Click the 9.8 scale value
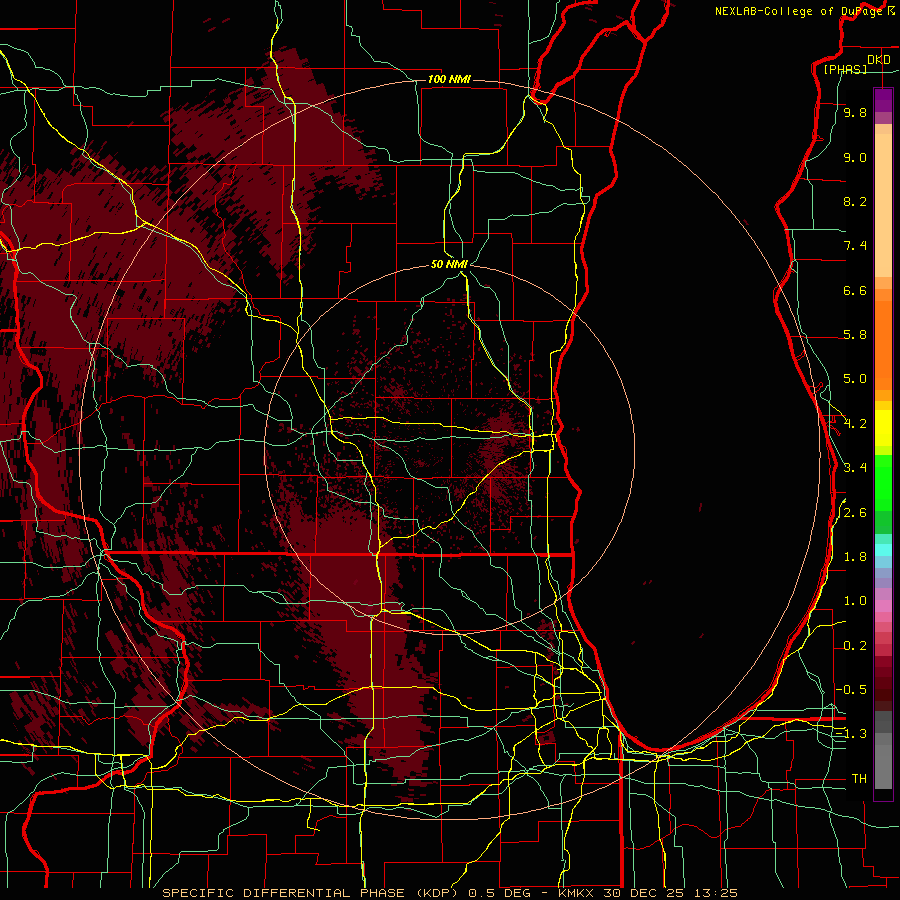 [x=855, y=112]
